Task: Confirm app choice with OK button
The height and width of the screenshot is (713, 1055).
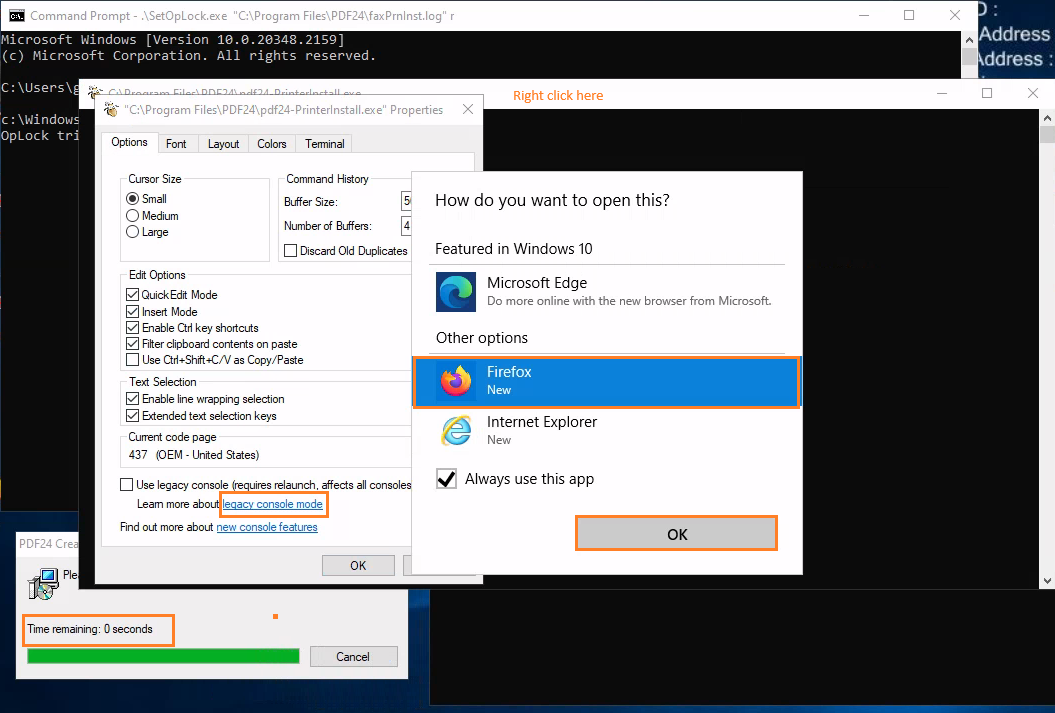Action: tap(676, 534)
